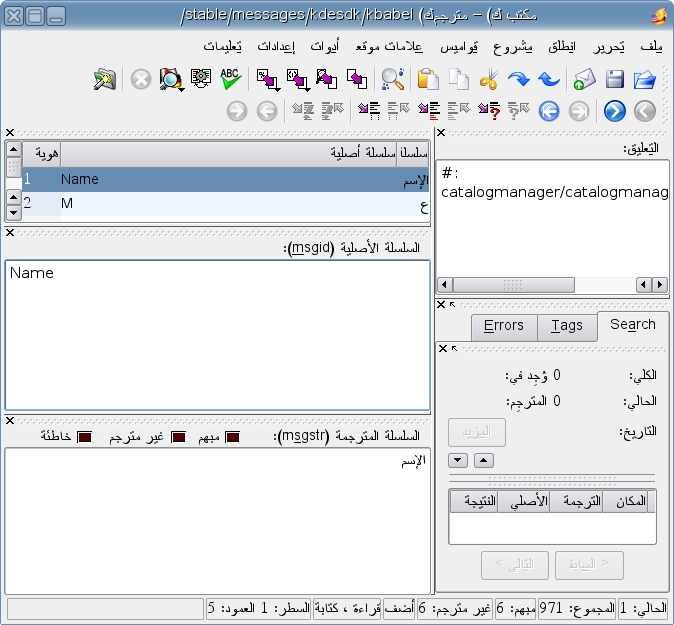Click the Find magnifier icon
674x625 pixels.
coord(392,80)
